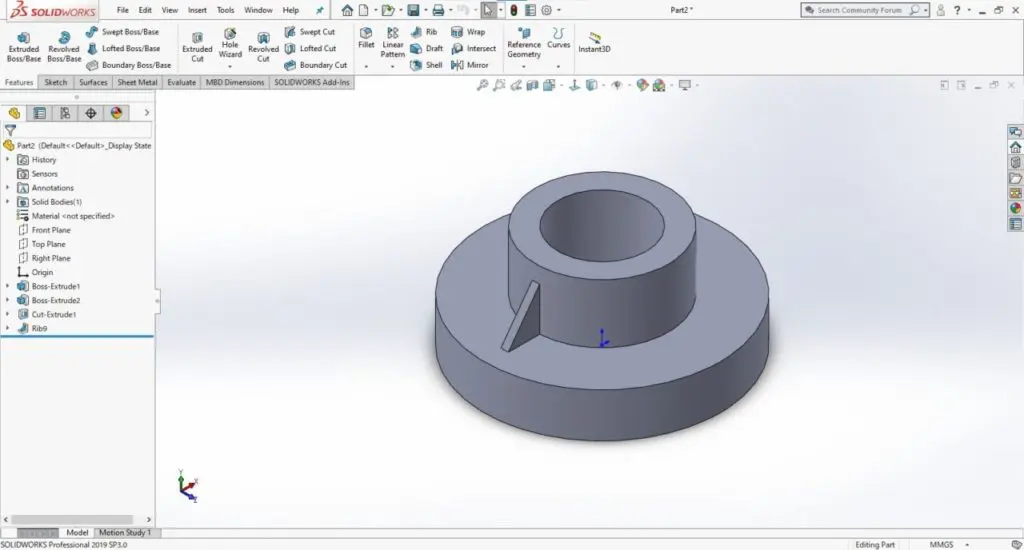Choose the Rib feature tool
This screenshot has height=550, width=1024.
click(425, 32)
